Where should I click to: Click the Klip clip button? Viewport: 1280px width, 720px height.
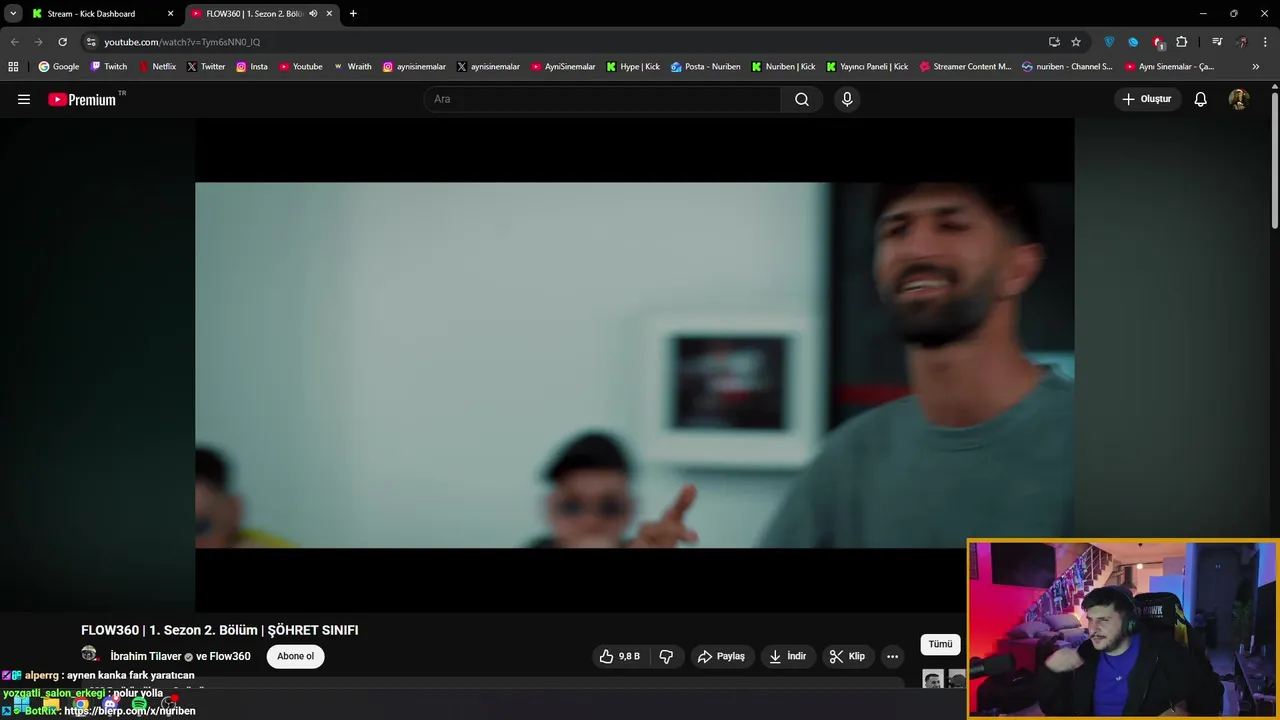[847, 656]
